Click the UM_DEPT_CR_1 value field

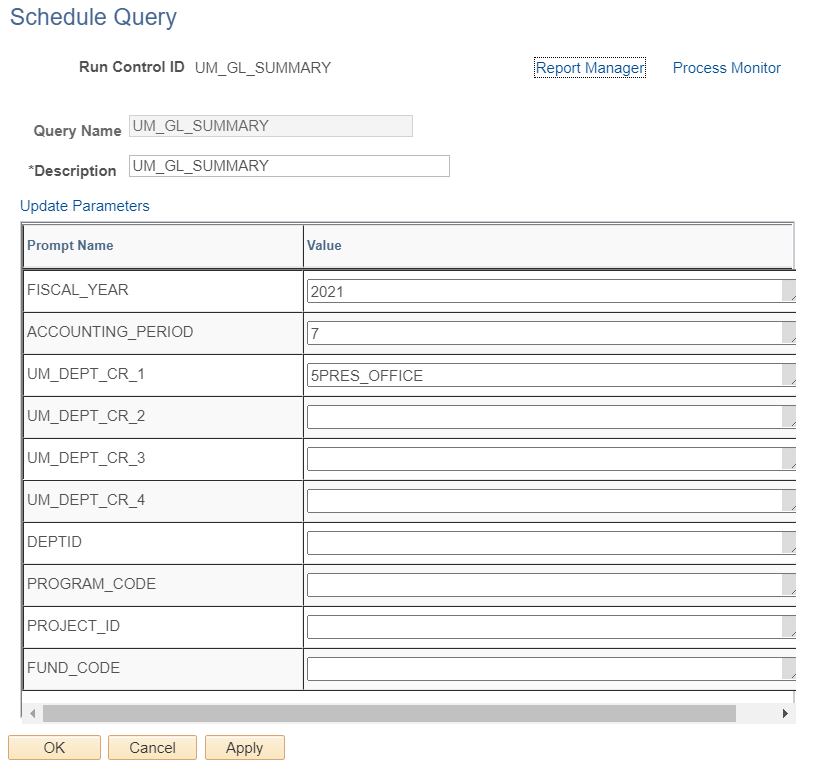[x=551, y=375]
